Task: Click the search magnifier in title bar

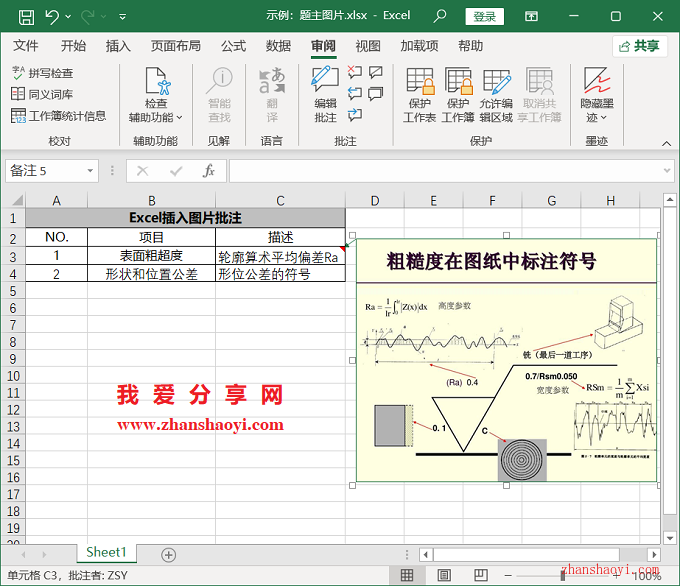Action: [x=440, y=16]
